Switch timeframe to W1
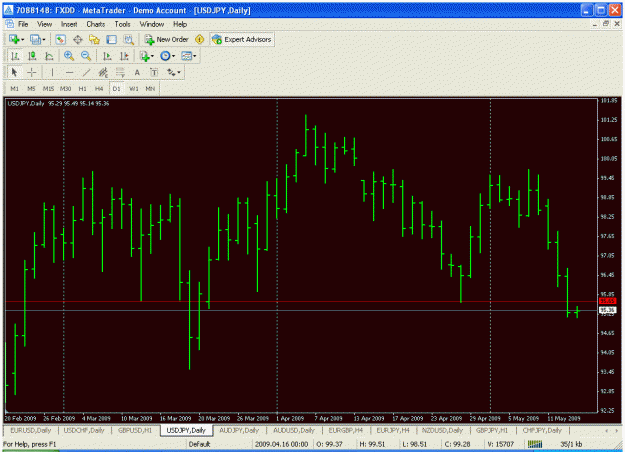This screenshot has width=625, height=452. point(134,88)
